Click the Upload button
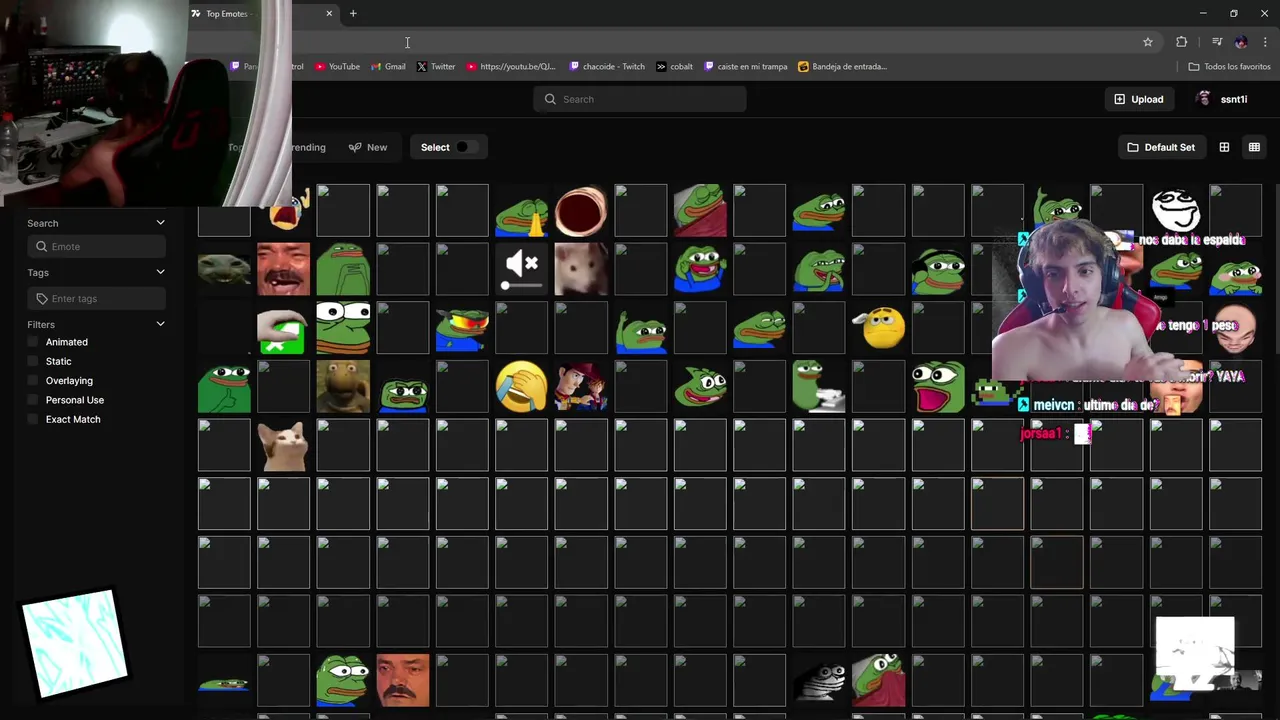Viewport: 1280px width, 720px height. [1139, 99]
